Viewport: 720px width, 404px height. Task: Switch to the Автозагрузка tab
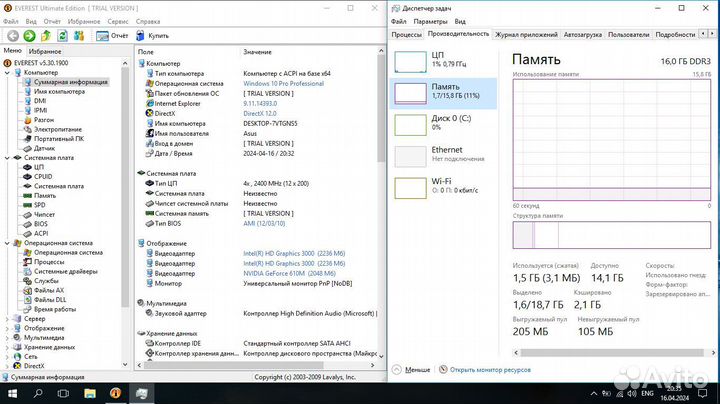click(x=584, y=34)
